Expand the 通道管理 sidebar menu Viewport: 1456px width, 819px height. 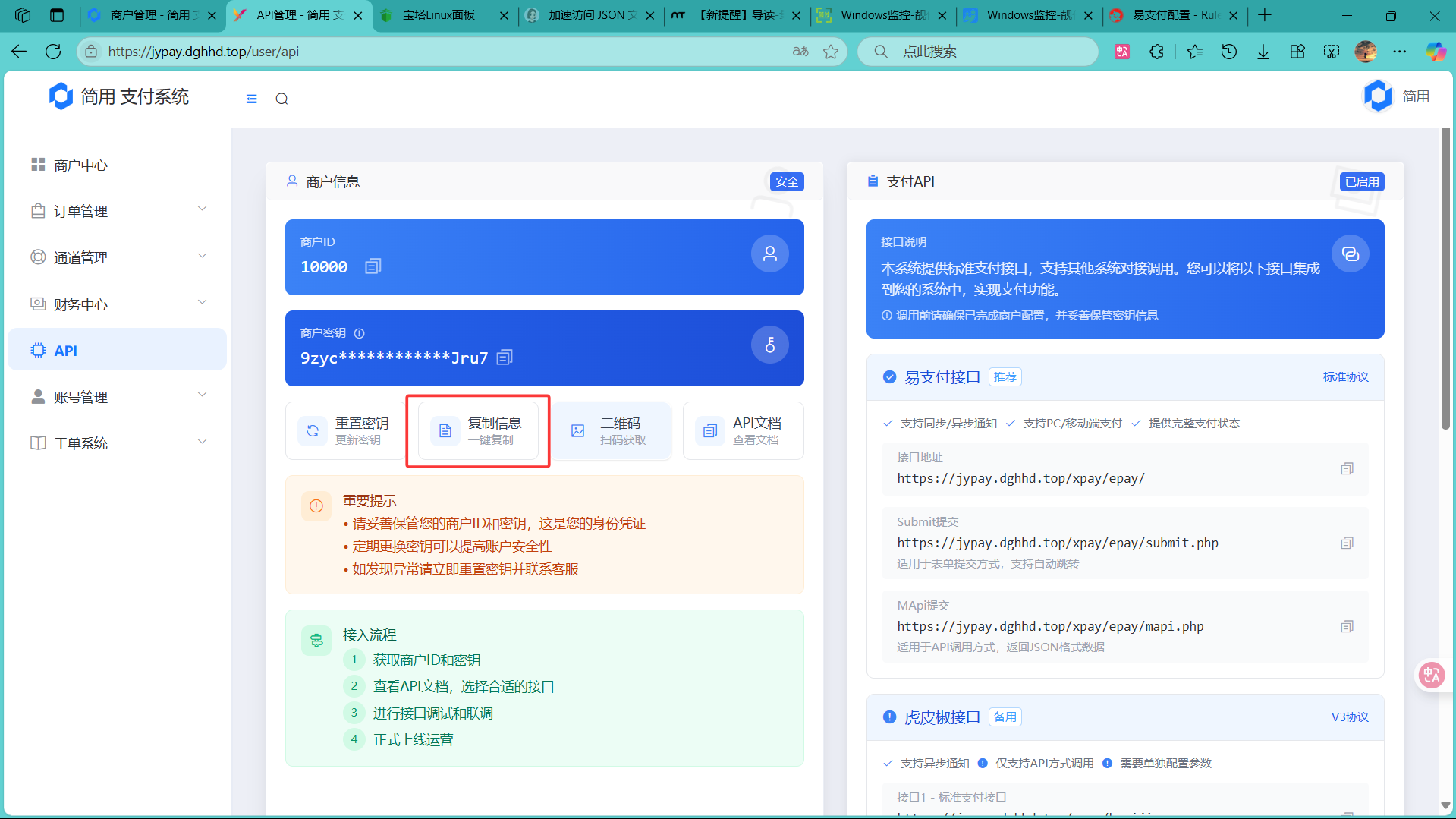[x=118, y=257]
